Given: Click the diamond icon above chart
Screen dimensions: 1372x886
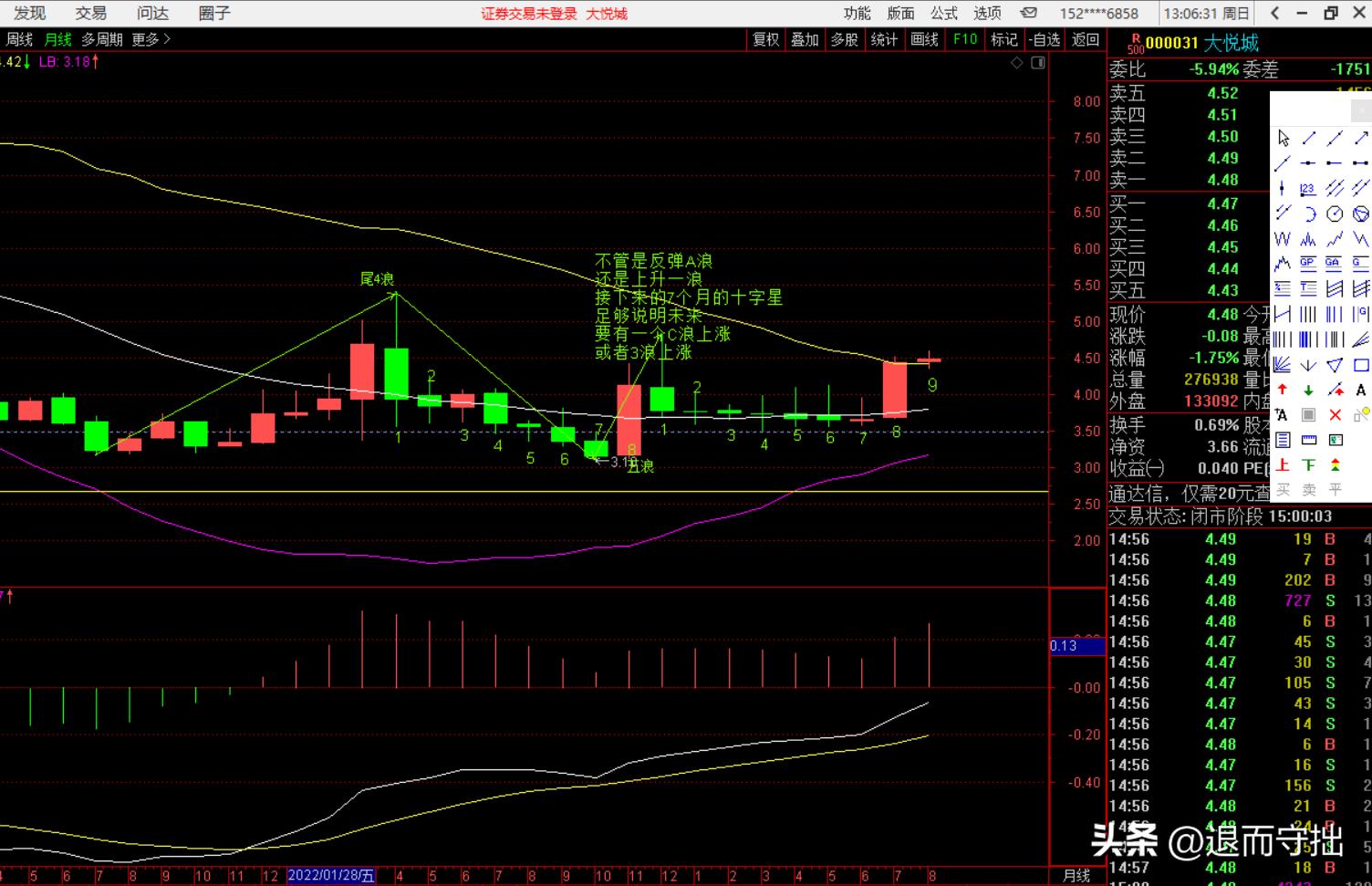Looking at the screenshot, I should pos(1017,63).
